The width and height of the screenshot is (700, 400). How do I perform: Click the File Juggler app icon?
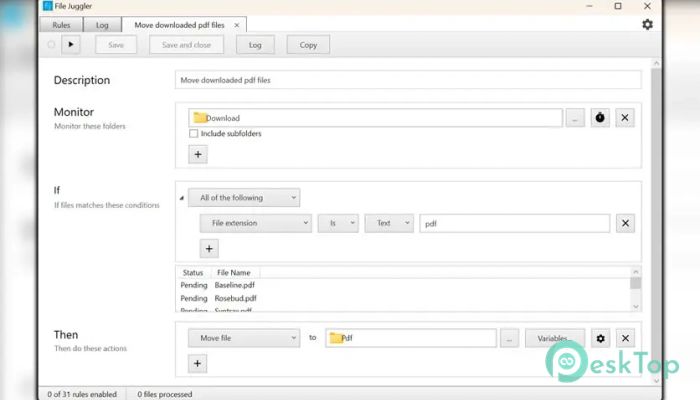(47, 6)
